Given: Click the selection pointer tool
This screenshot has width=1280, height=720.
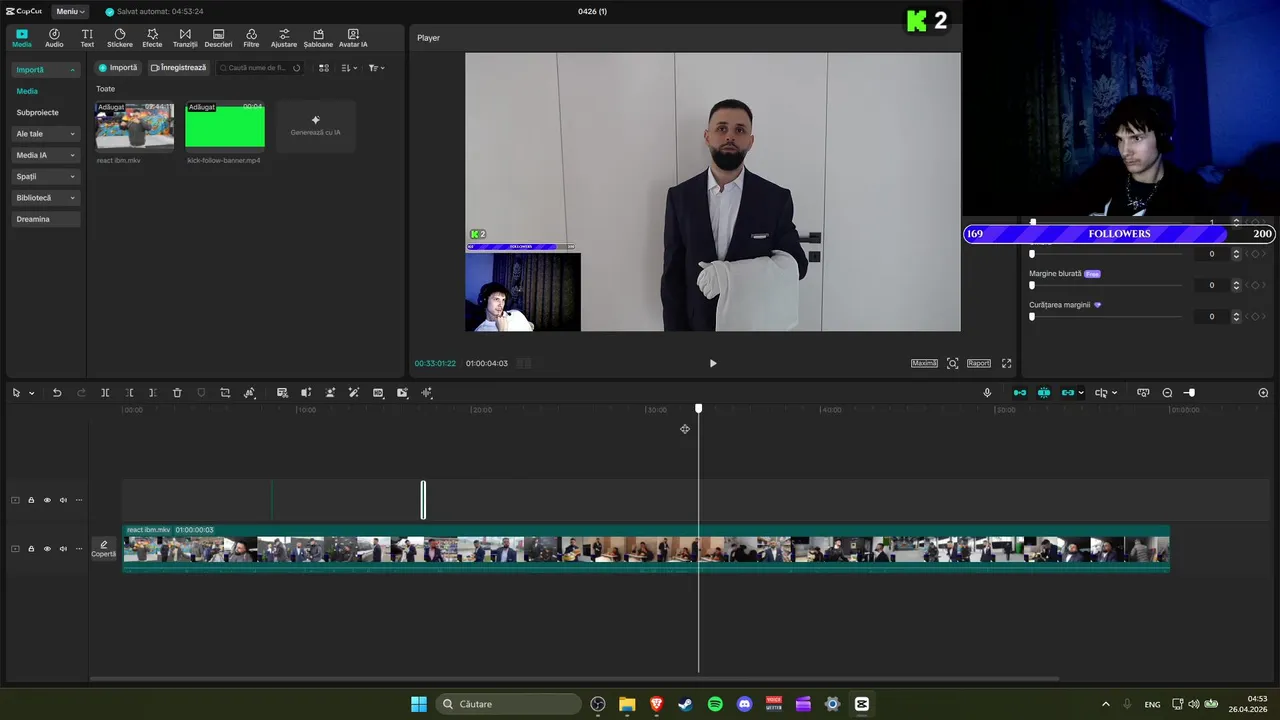Looking at the screenshot, I should pos(16,393).
